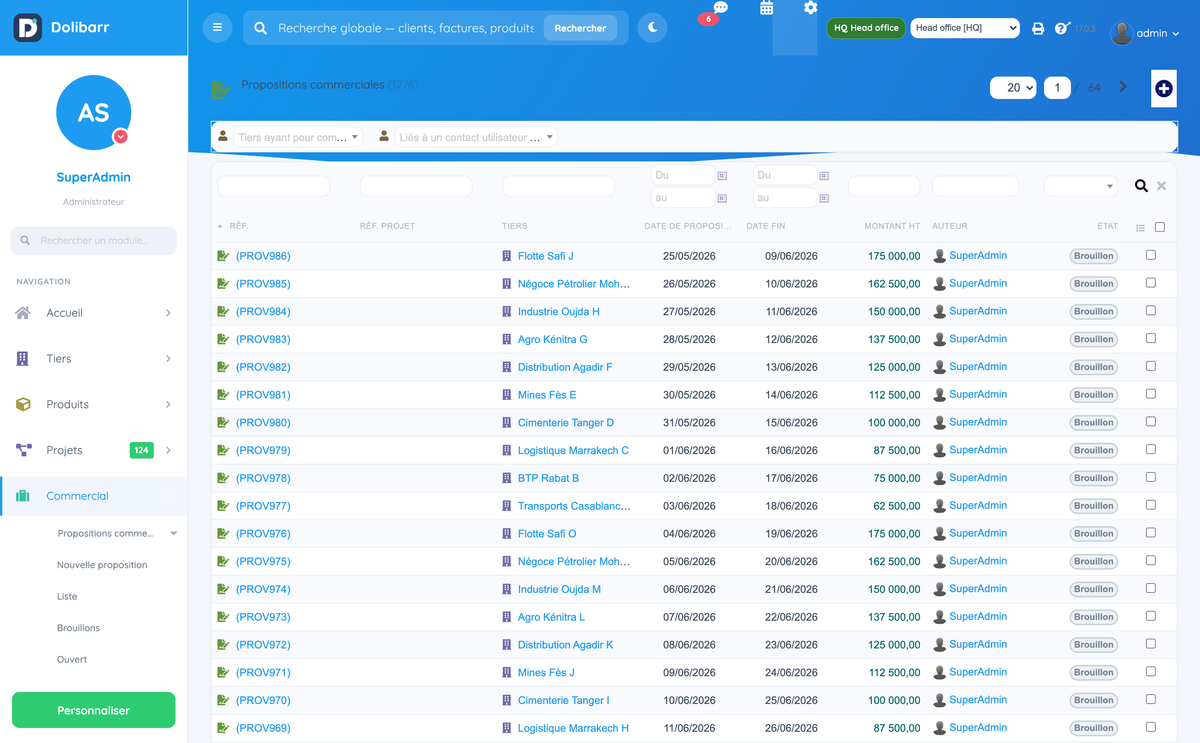
Task: Check the box for PROV985 row
Action: pos(1151,283)
